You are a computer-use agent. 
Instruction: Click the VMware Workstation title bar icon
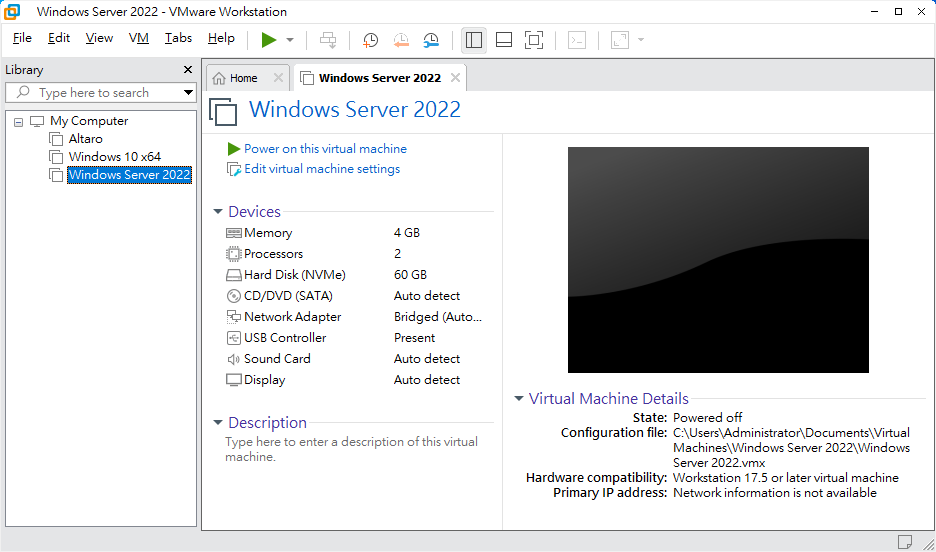[x=11, y=11]
